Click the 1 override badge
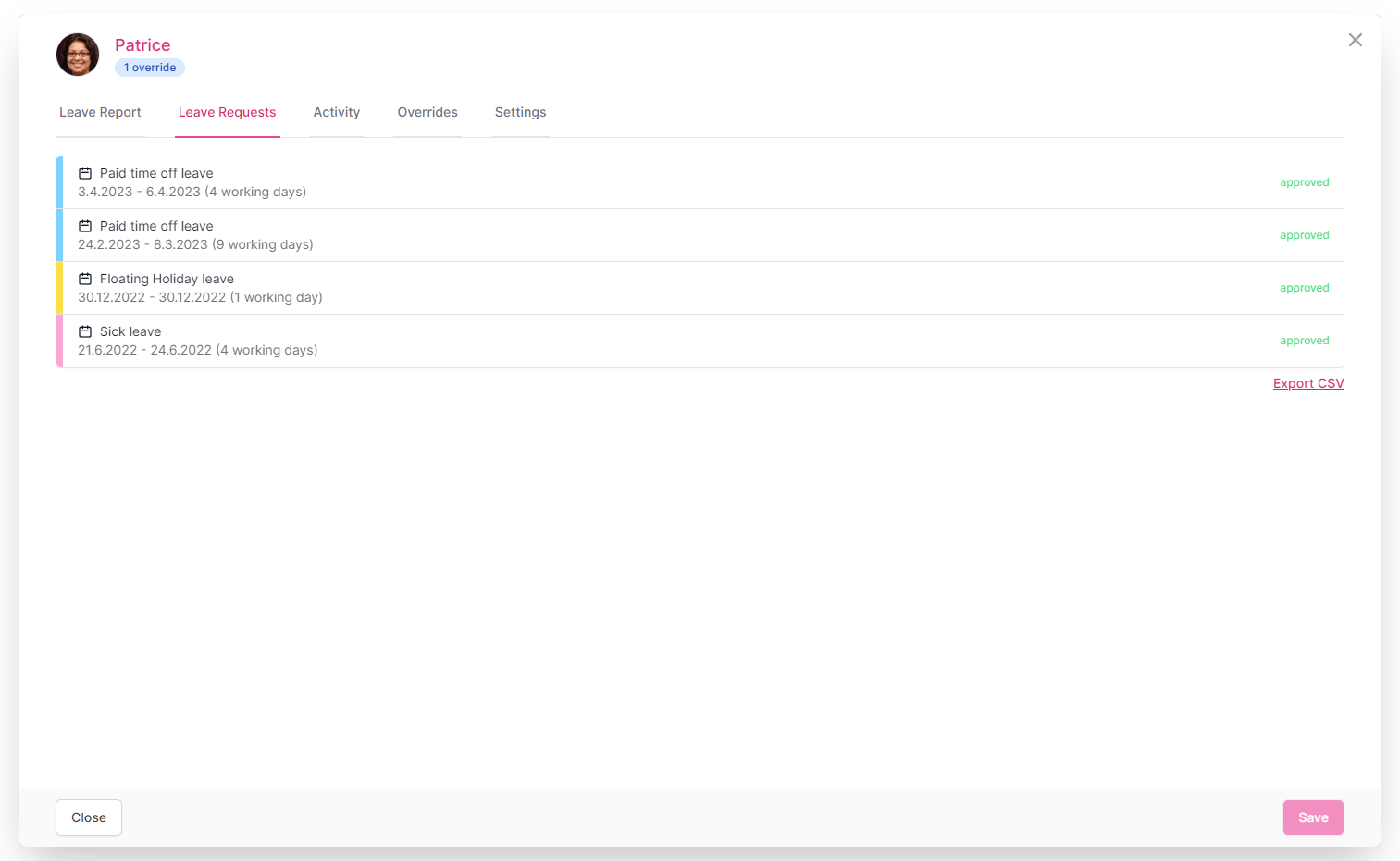The width and height of the screenshot is (1400, 861). pyautogui.click(x=150, y=68)
